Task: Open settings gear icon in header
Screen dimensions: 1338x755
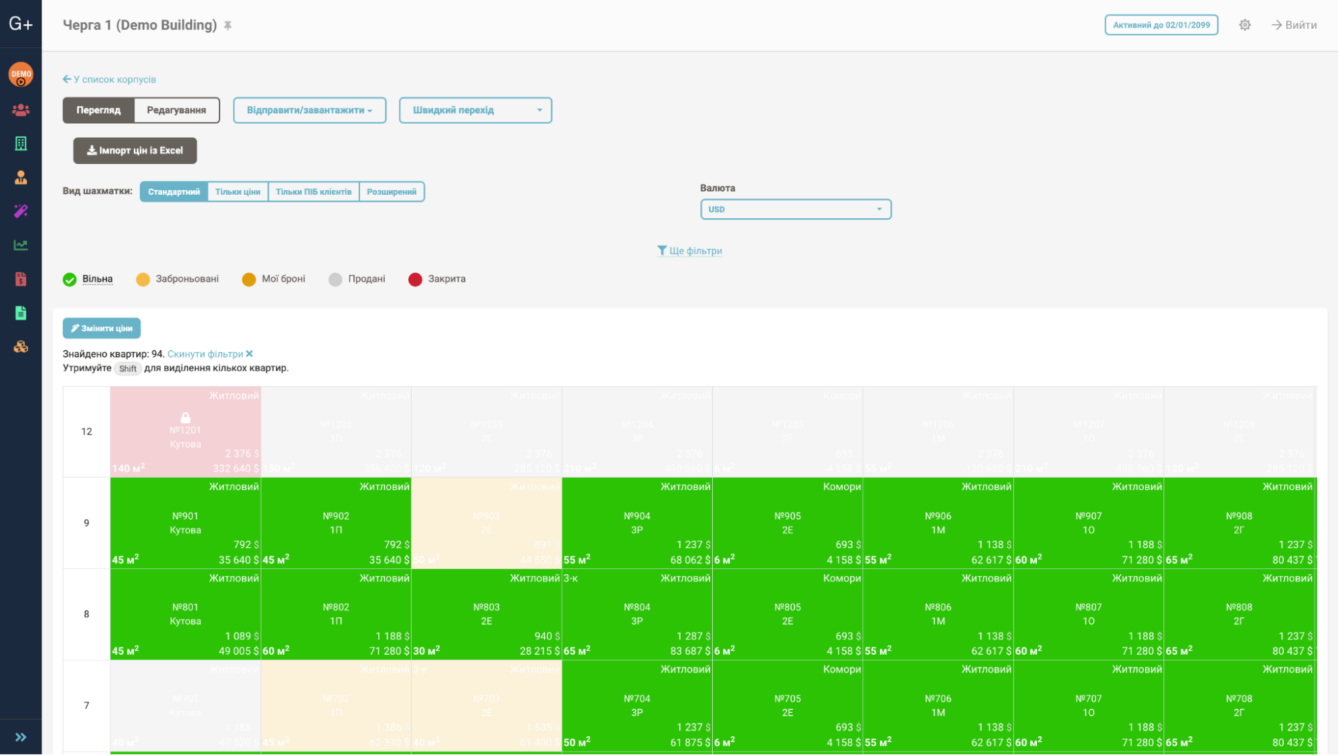Action: click(1245, 25)
